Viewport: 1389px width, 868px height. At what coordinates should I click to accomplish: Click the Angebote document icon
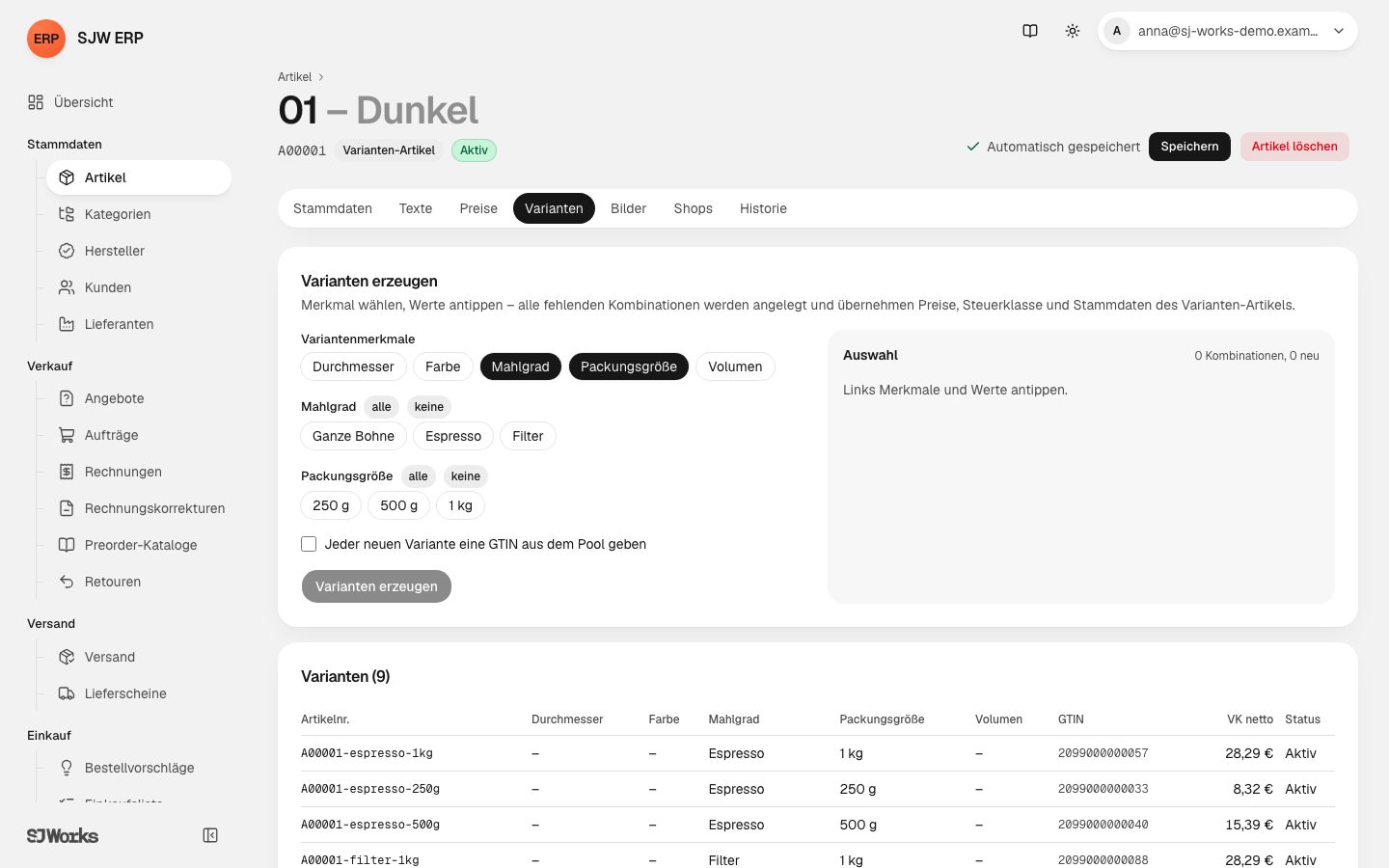pos(67,398)
